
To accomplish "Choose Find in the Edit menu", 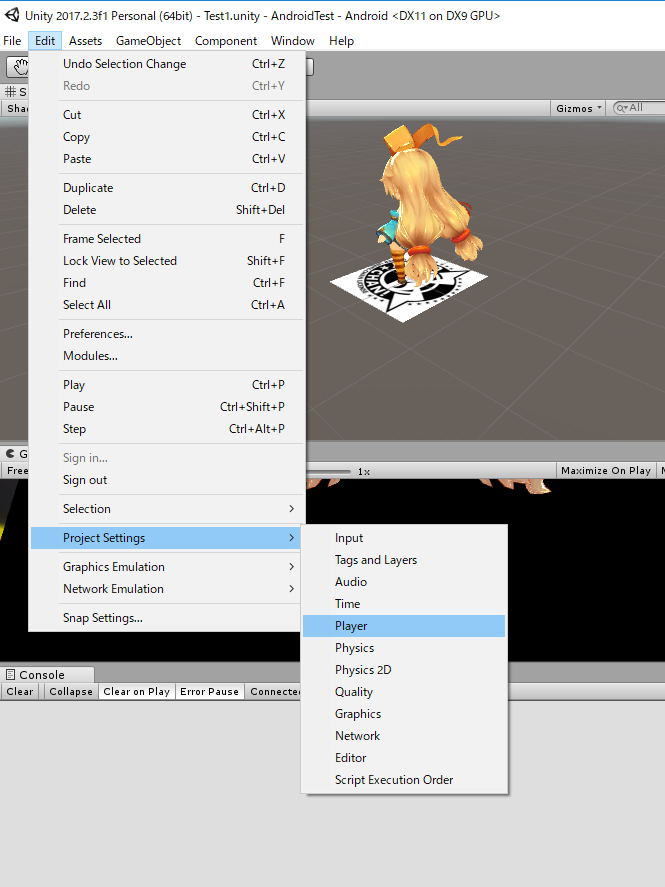I will [x=167, y=283].
